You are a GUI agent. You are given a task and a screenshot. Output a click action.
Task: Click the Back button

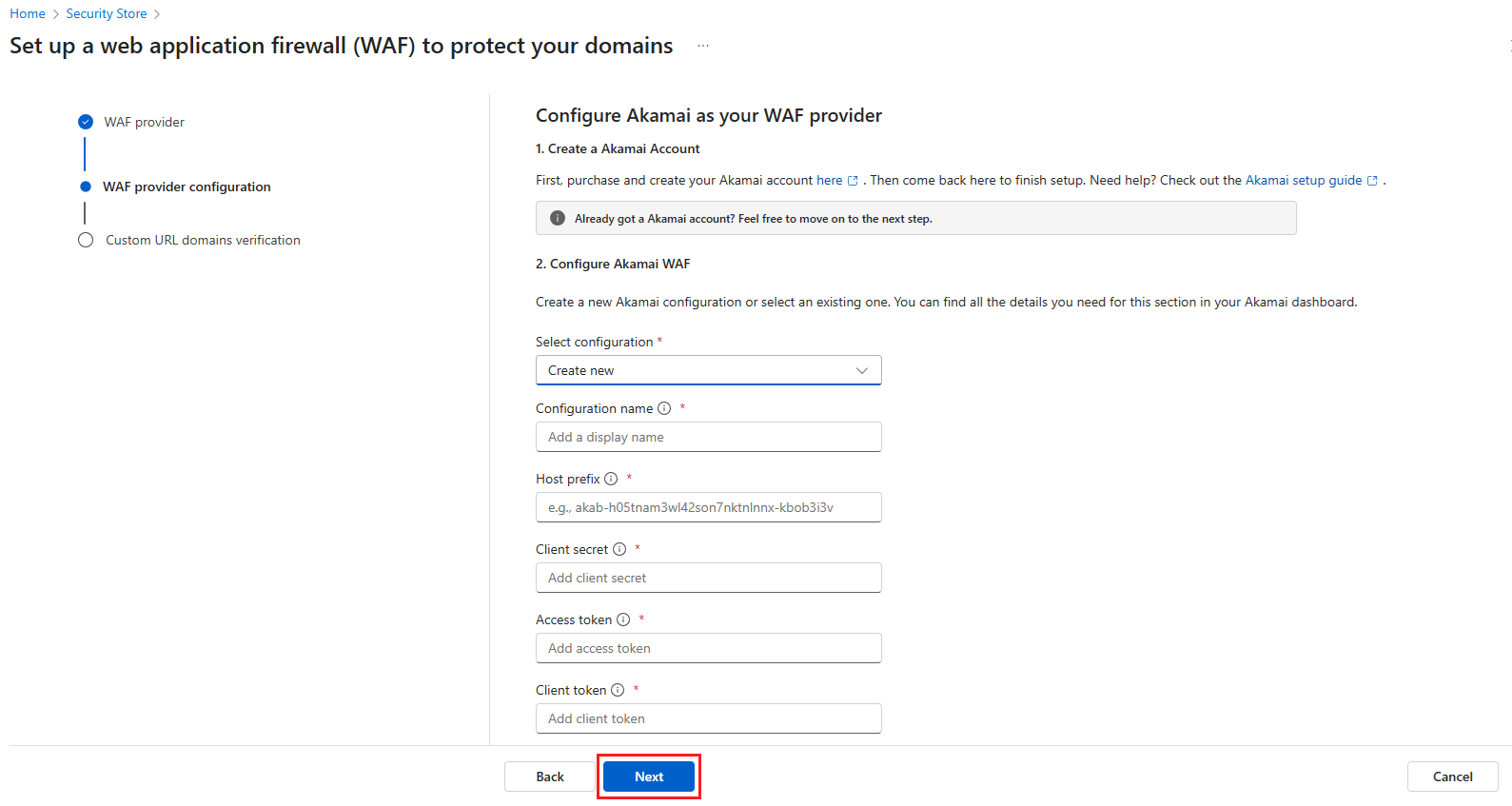550,777
